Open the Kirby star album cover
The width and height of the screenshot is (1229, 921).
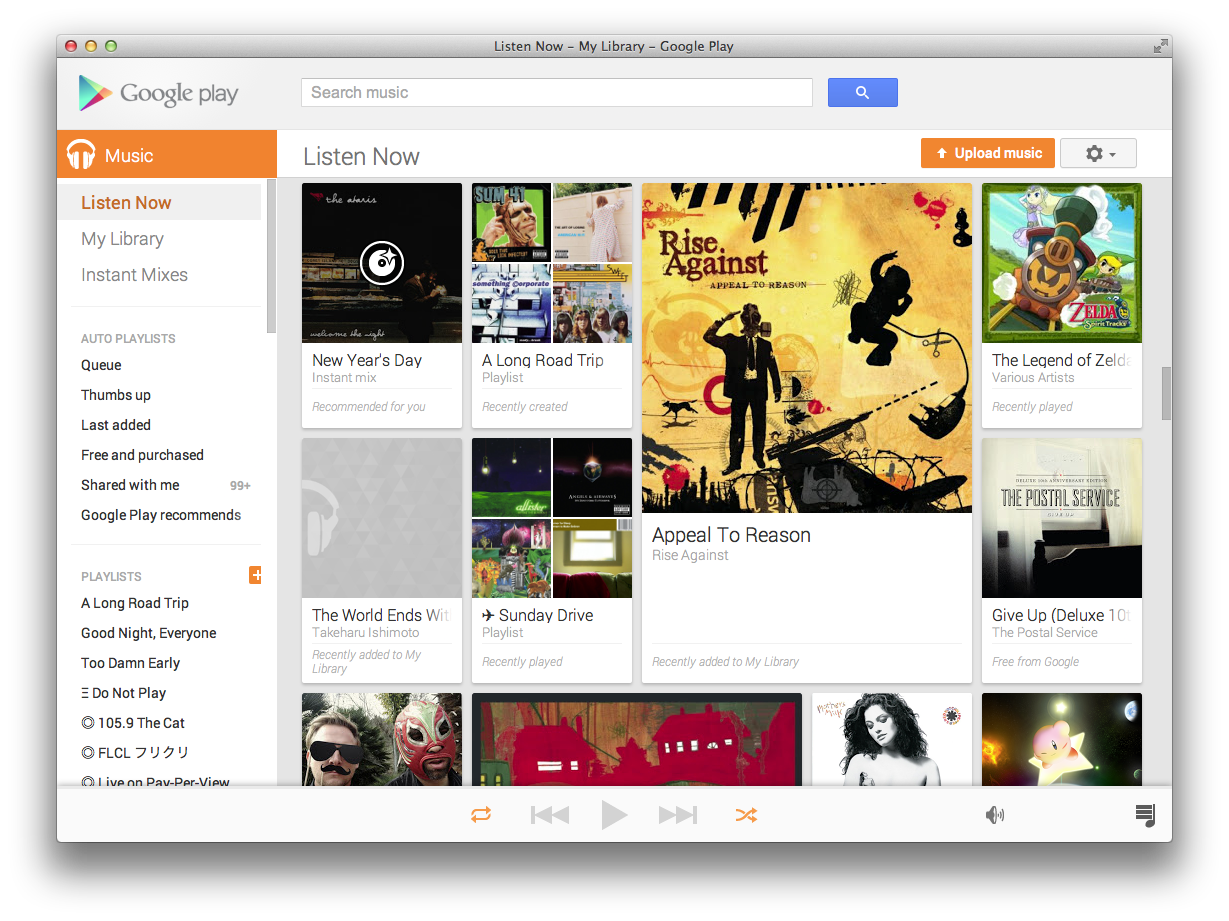click(x=1062, y=739)
